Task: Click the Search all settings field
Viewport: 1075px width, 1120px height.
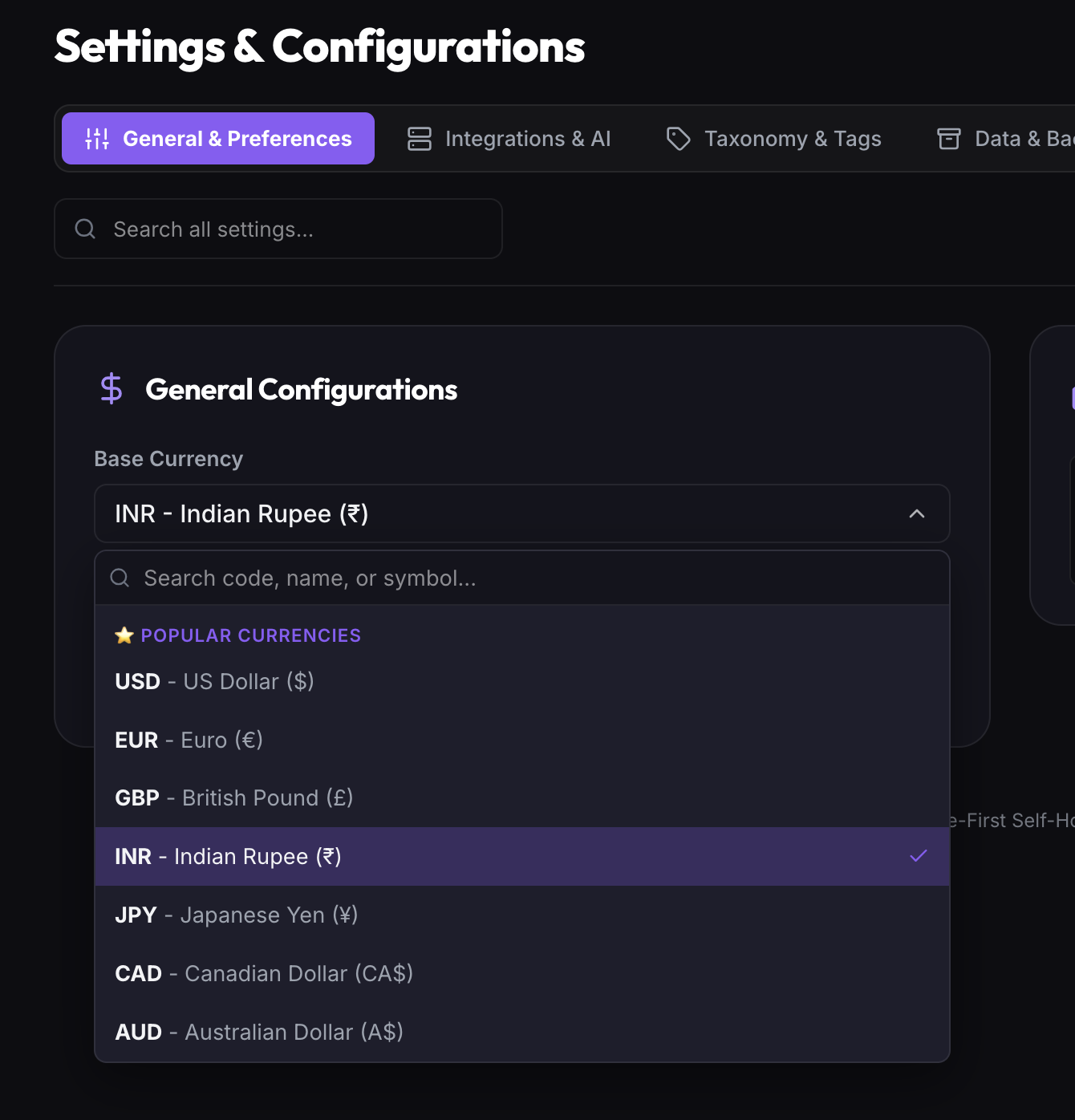Action: pyautogui.click(x=278, y=229)
